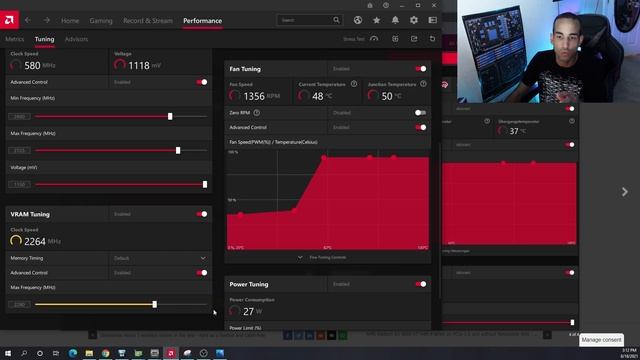Screen dimensions: 640x360
Task: Switch to the Advisors sub-tab
Action: [x=76, y=39]
